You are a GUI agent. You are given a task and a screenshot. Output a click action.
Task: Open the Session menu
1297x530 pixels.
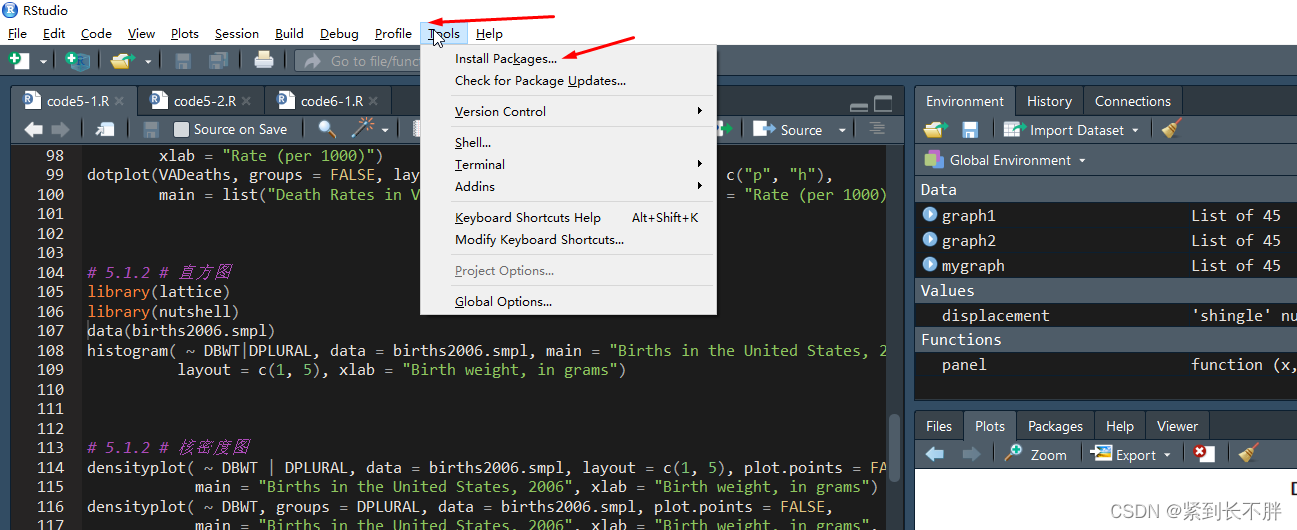(x=237, y=33)
